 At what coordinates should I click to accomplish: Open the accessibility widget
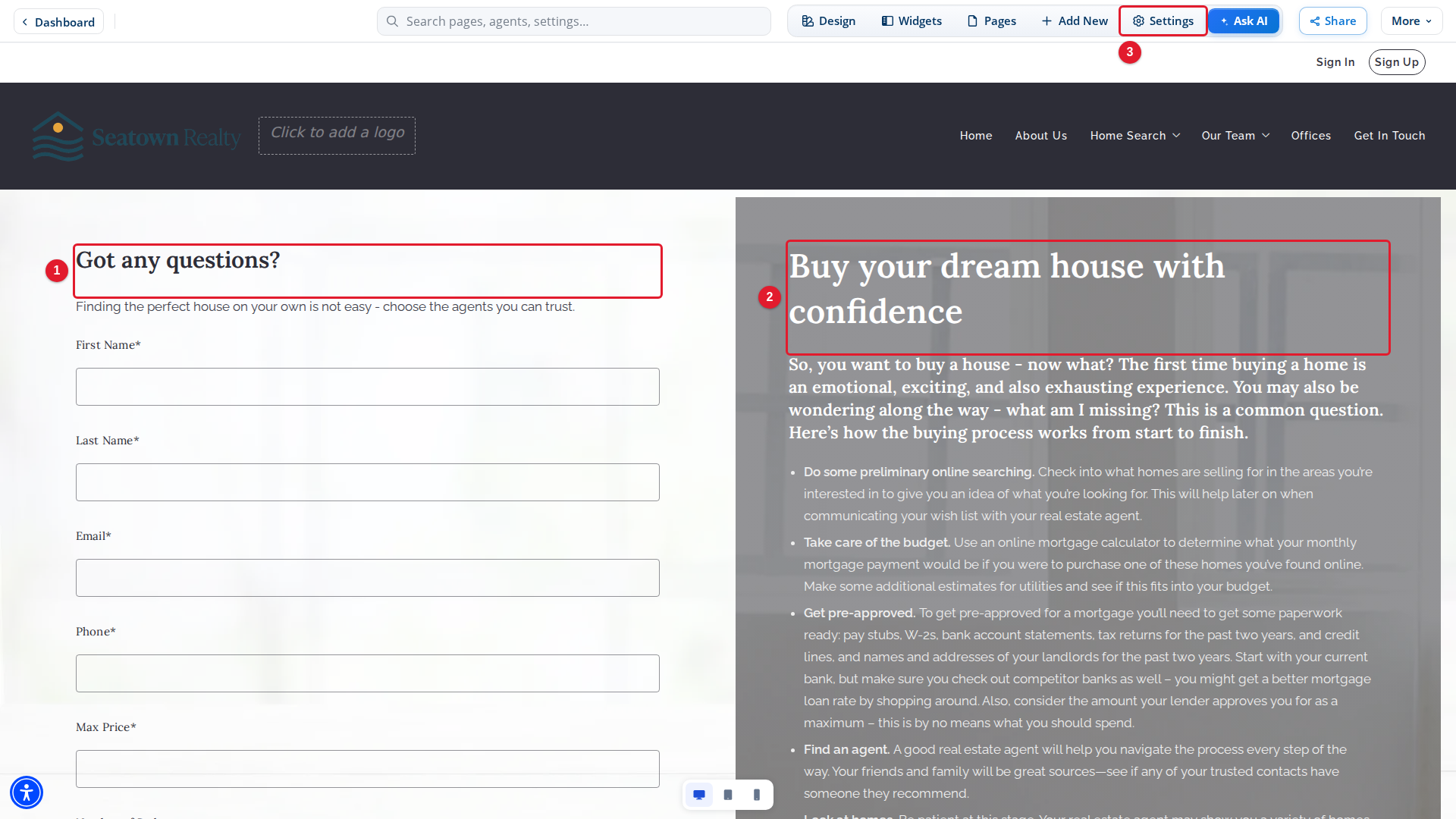tap(27, 792)
